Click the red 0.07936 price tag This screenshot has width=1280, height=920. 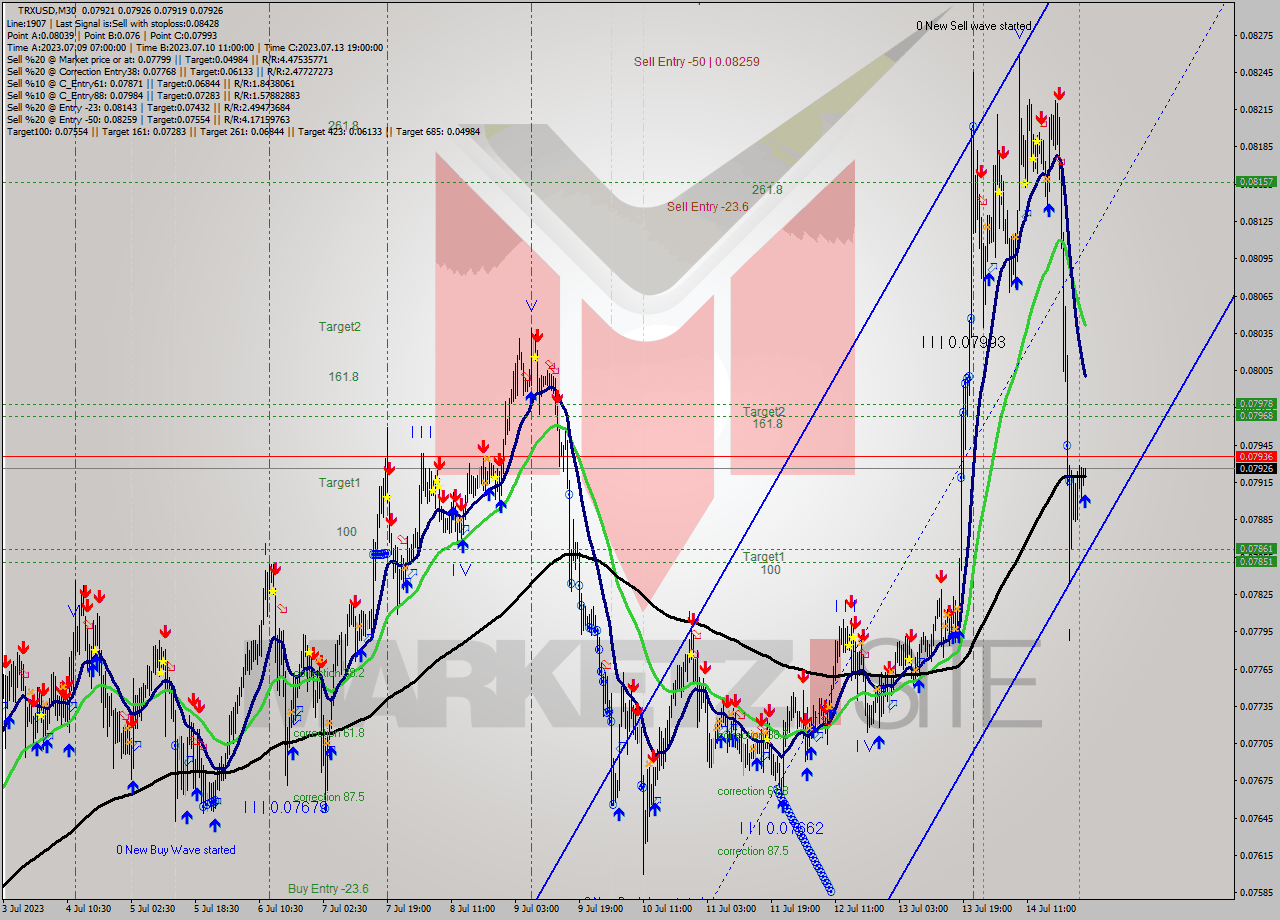1256,456
